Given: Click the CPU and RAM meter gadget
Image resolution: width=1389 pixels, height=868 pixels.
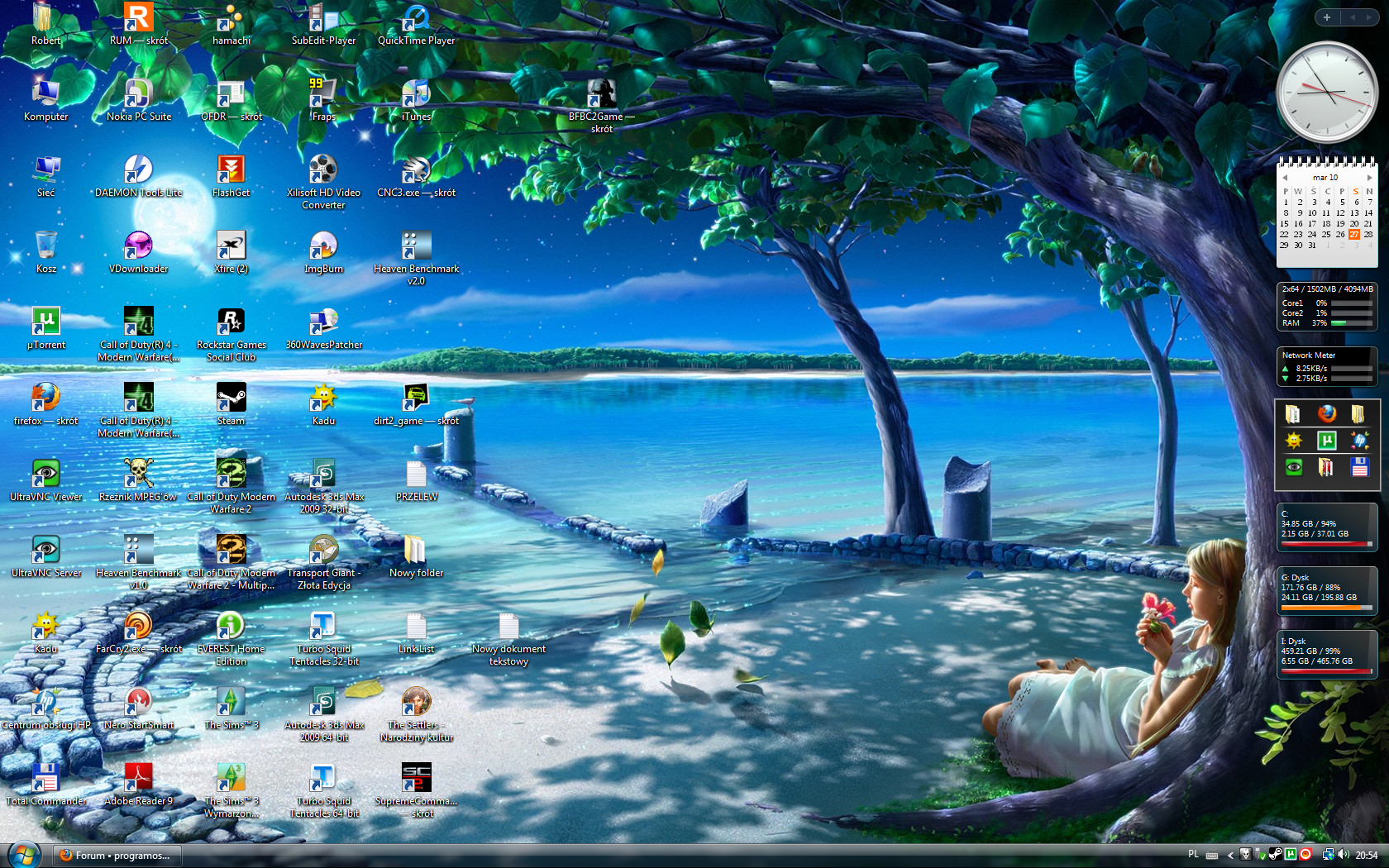Looking at the screenshot, I should (x=1327, y=306).
